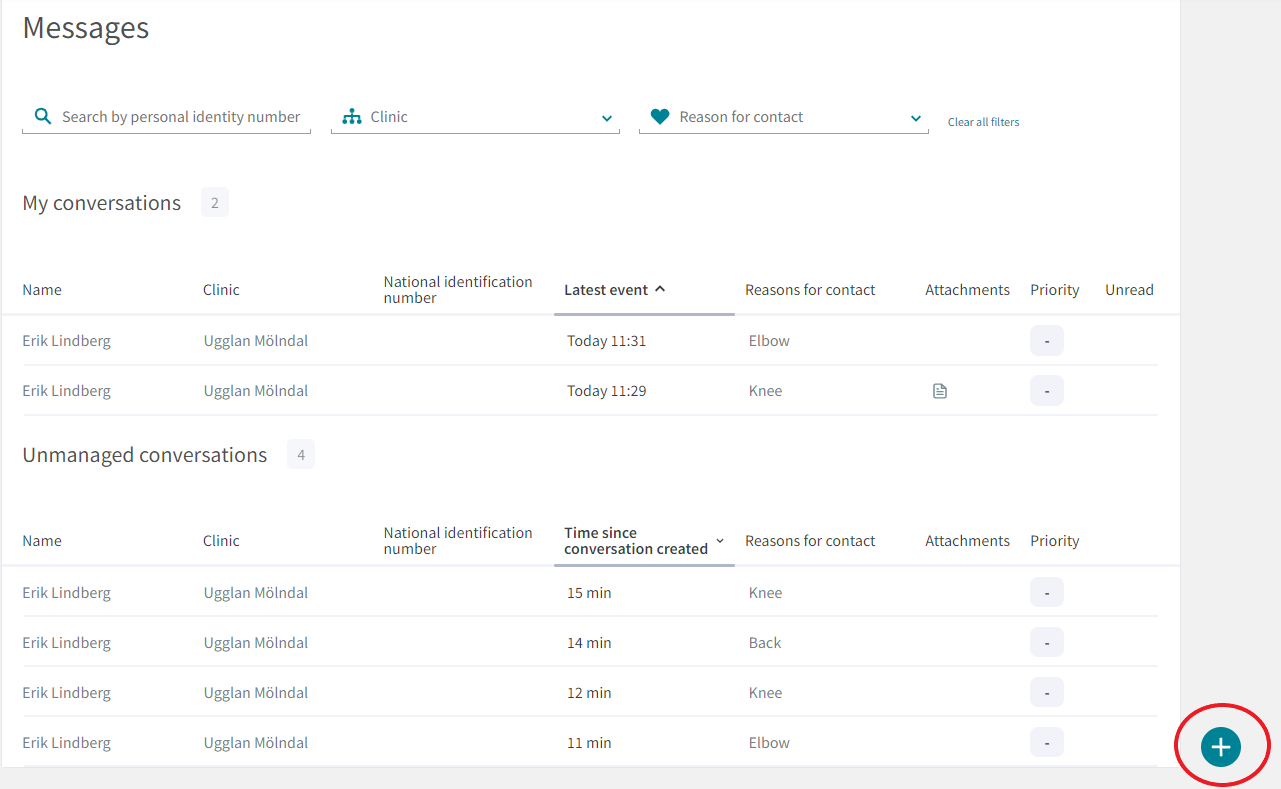Image resolution: width=1281 pixels, height=789 pixels.
Task: Focus the Search by personal identity number field
Action: 166,117
